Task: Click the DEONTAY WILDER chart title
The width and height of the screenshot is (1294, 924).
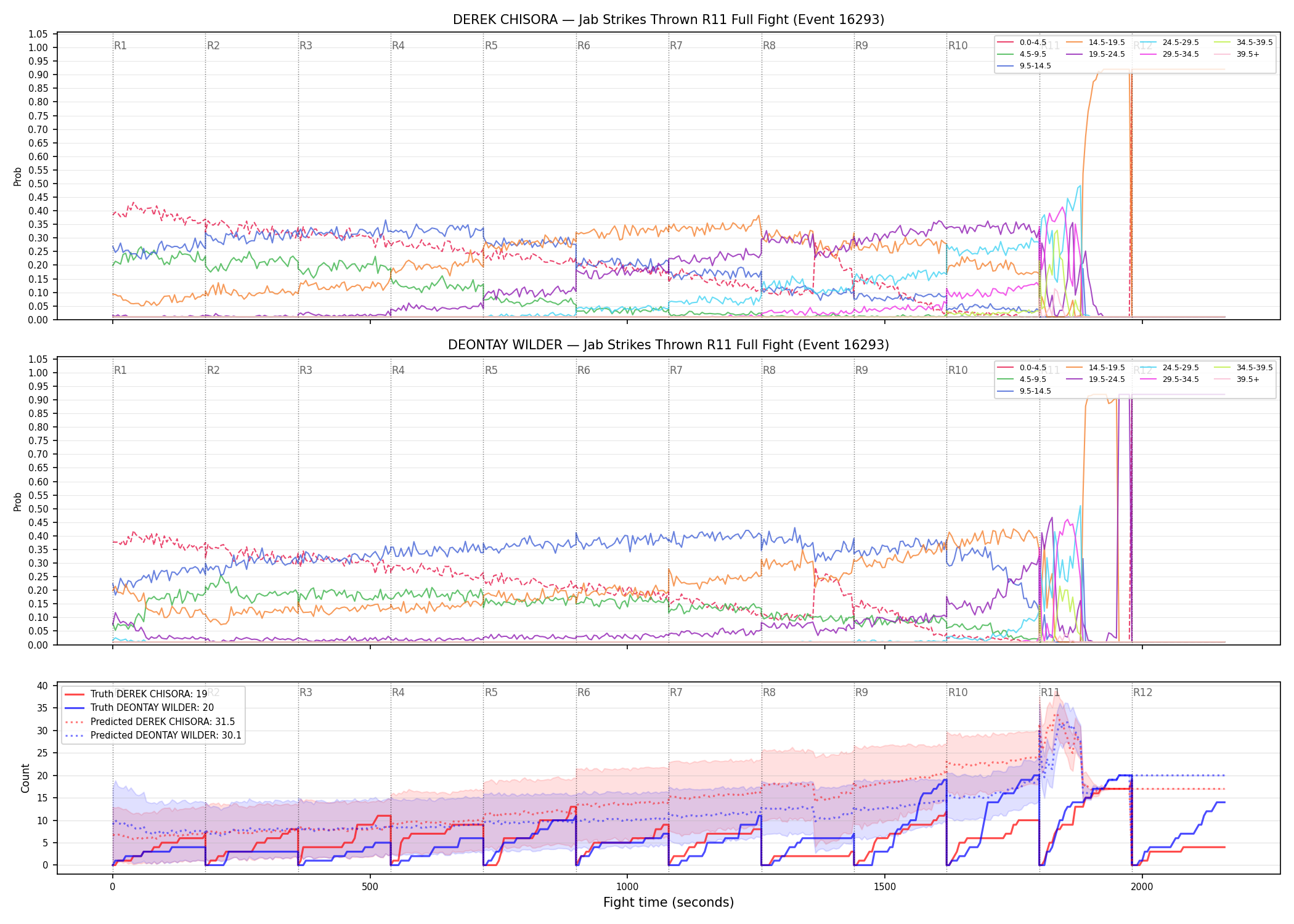Action: (669, 345)
